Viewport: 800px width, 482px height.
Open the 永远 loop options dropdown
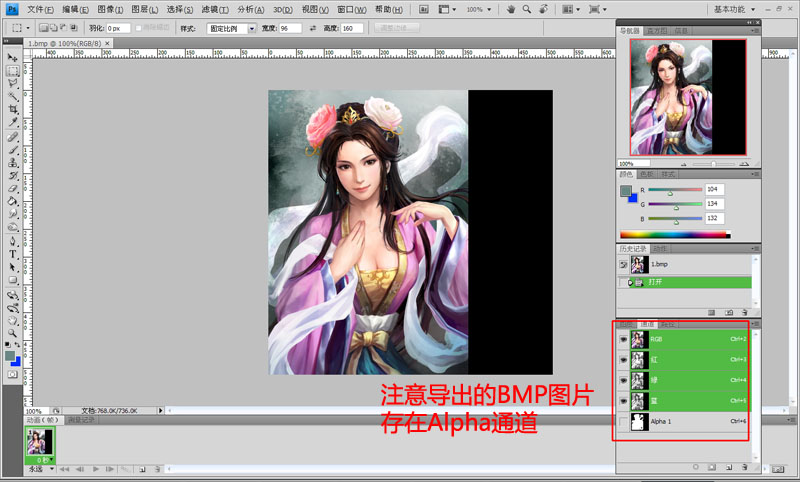coord(52,468)
